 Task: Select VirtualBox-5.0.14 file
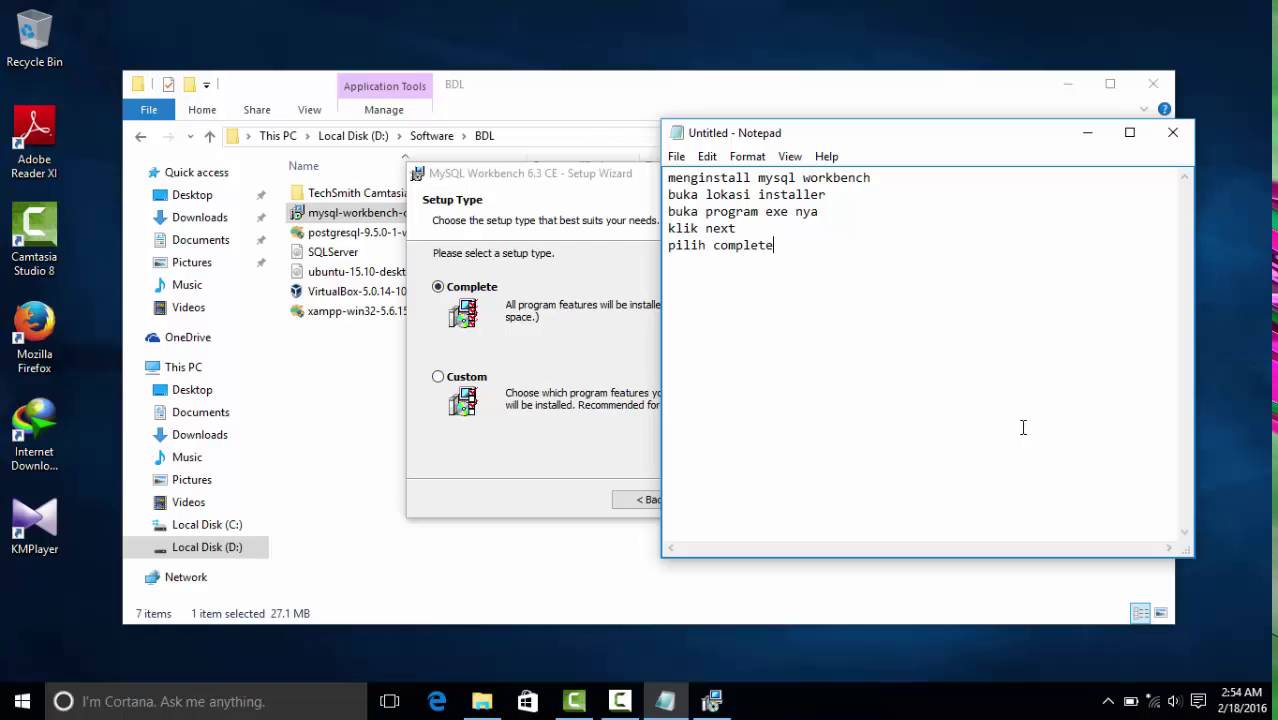pyautogui.click(x=348, y=292)
